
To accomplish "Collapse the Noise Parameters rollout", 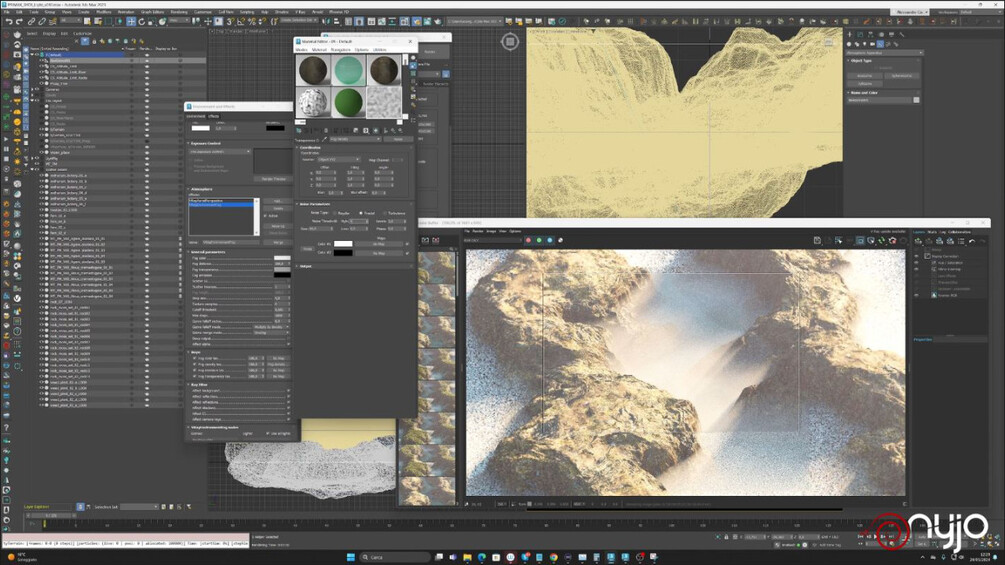I will (298, 204).
